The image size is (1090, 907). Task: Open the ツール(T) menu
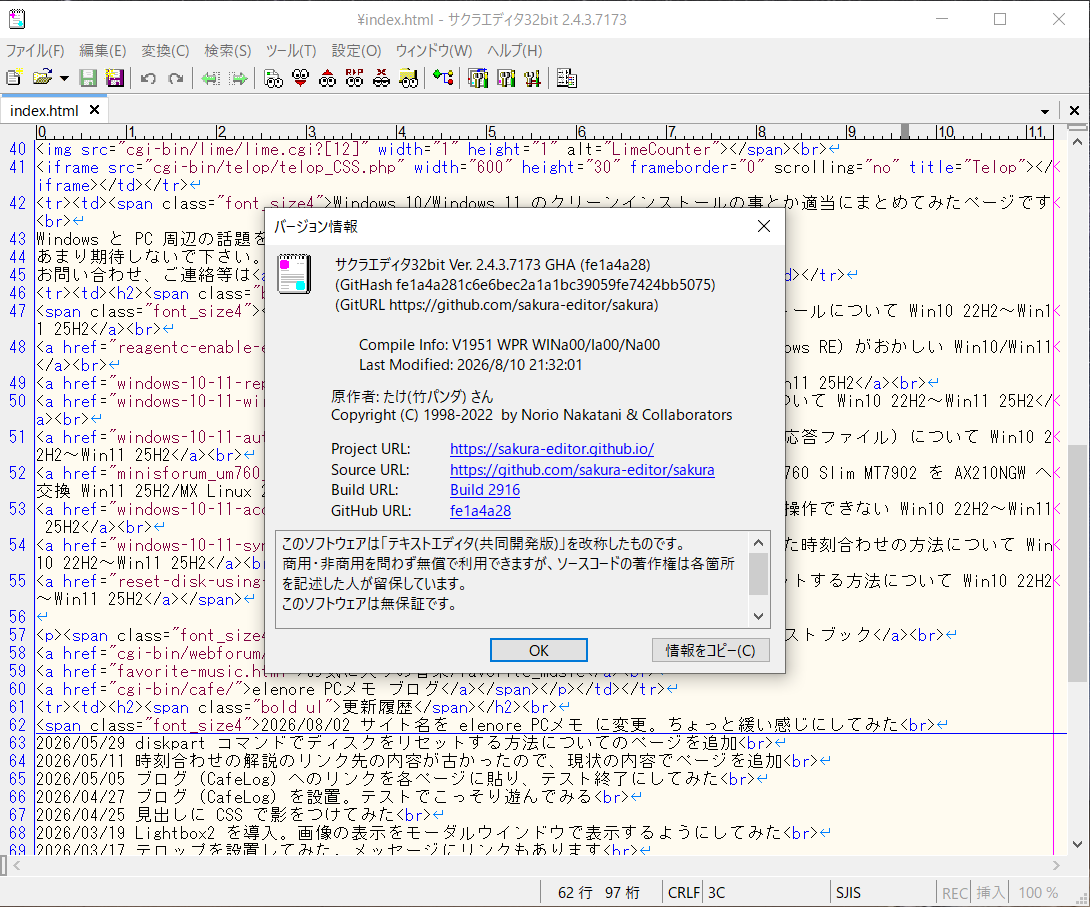[291, 51]
